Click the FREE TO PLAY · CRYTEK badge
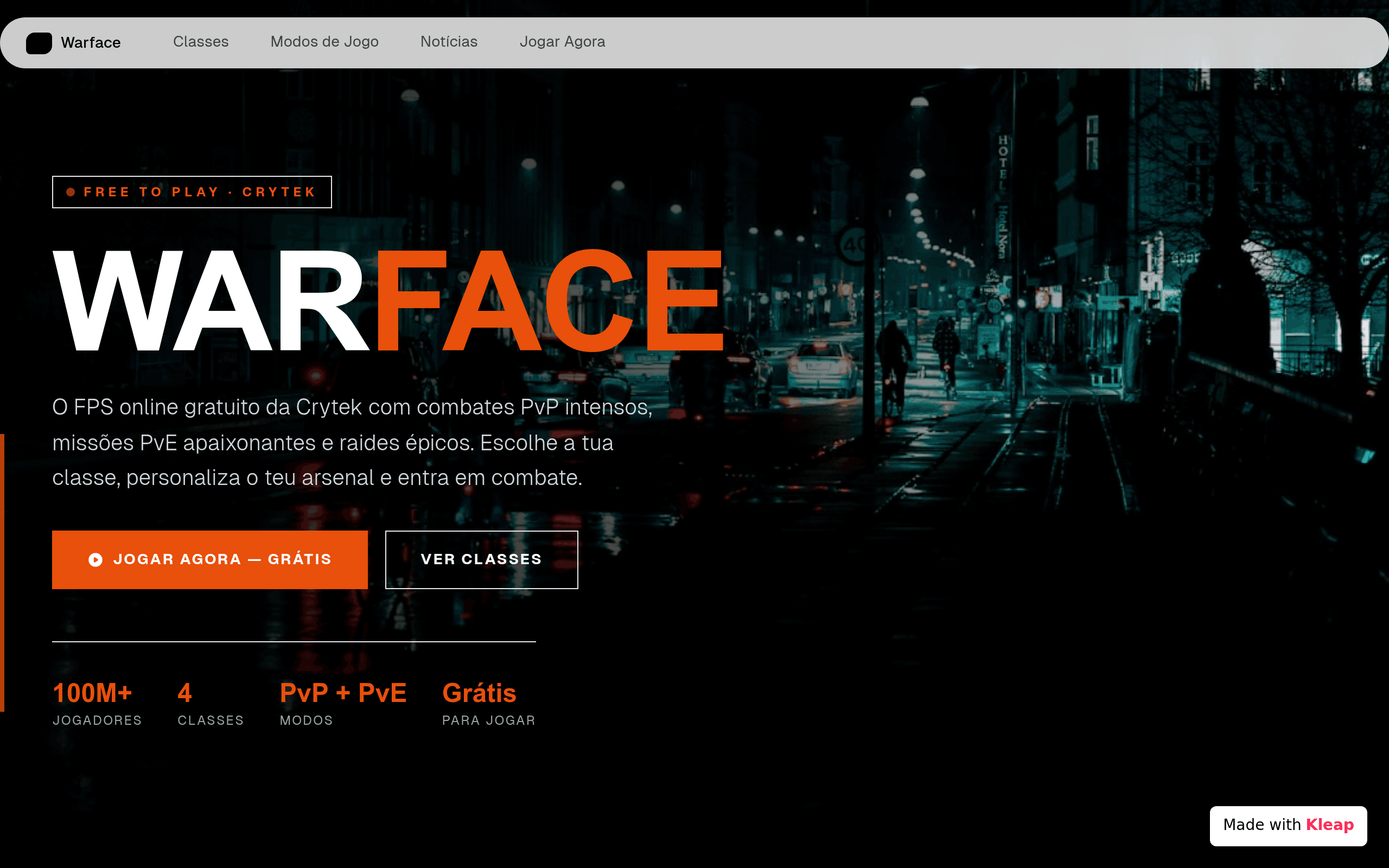The width and height of the screenshot is (1389, 868). coord(192,192)
